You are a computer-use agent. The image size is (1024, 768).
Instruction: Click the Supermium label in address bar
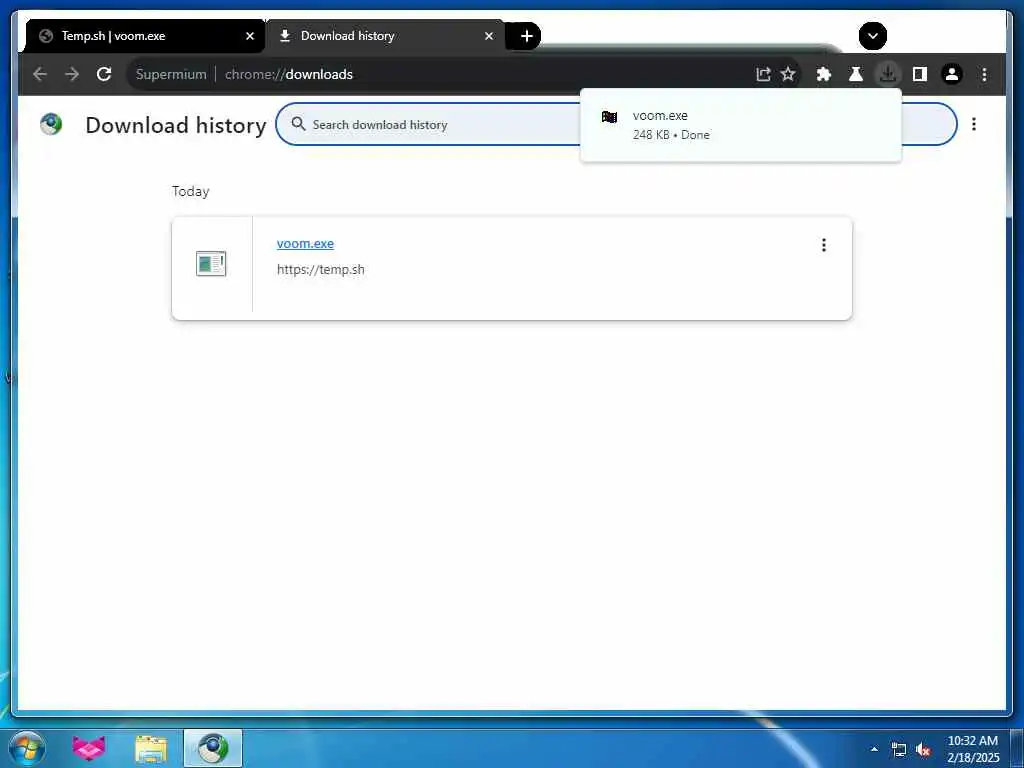(x=171, y=74)
